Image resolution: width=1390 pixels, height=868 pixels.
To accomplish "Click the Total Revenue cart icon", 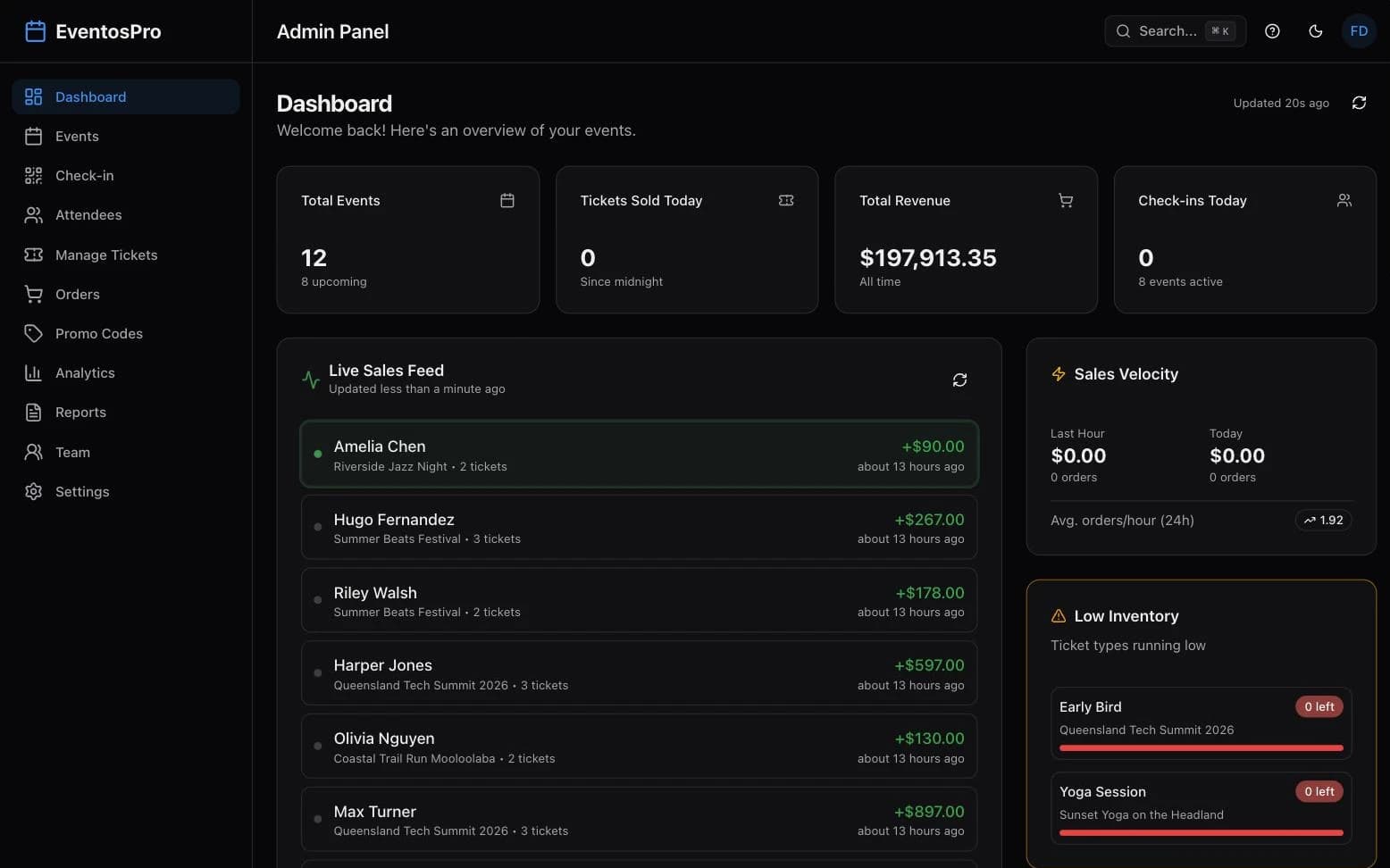I will point(1065,200).
